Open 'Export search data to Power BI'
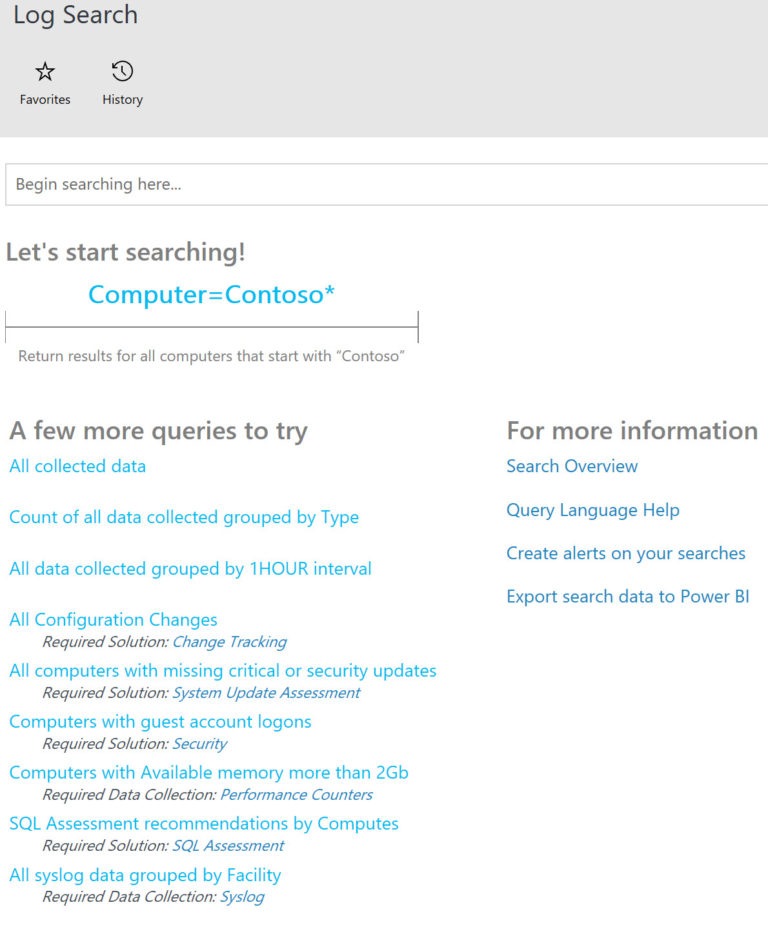This screenshot has width=768, height=936. 628,597
